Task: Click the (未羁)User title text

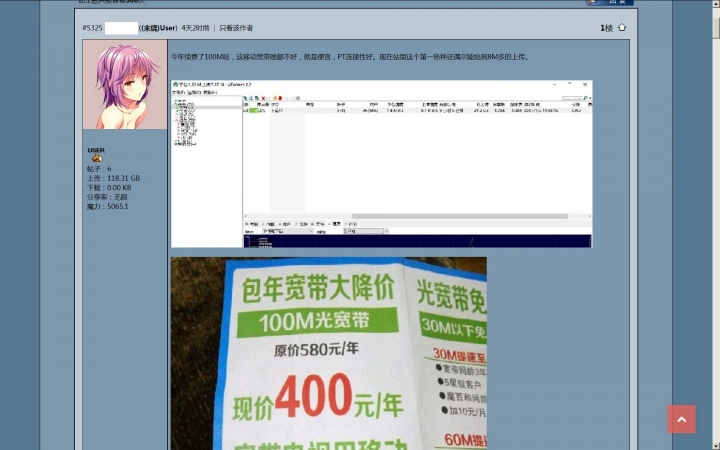Action: [x=158, y=28]
